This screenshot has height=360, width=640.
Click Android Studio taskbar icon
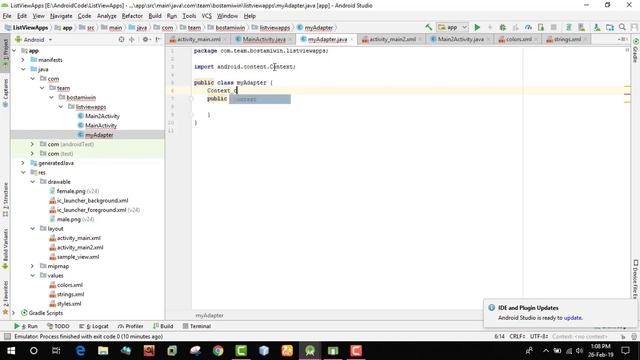tap(310, 351)
